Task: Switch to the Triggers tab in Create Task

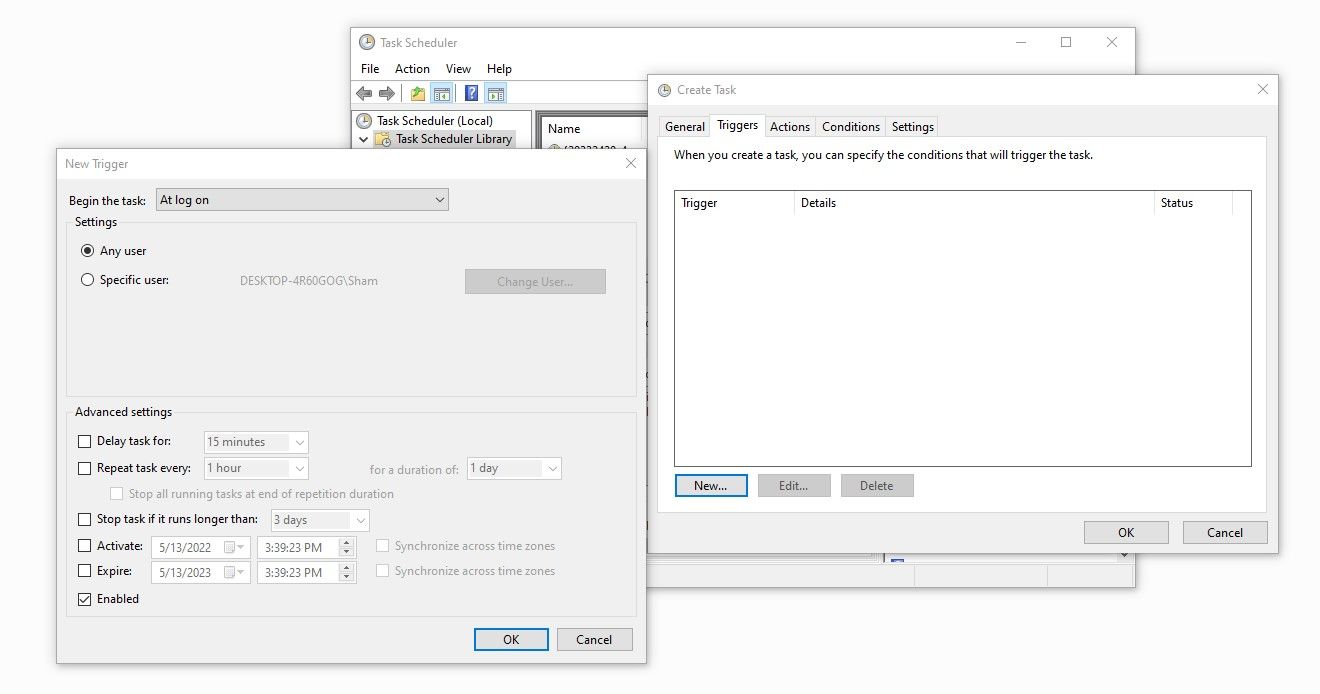Action: [737, 125]
